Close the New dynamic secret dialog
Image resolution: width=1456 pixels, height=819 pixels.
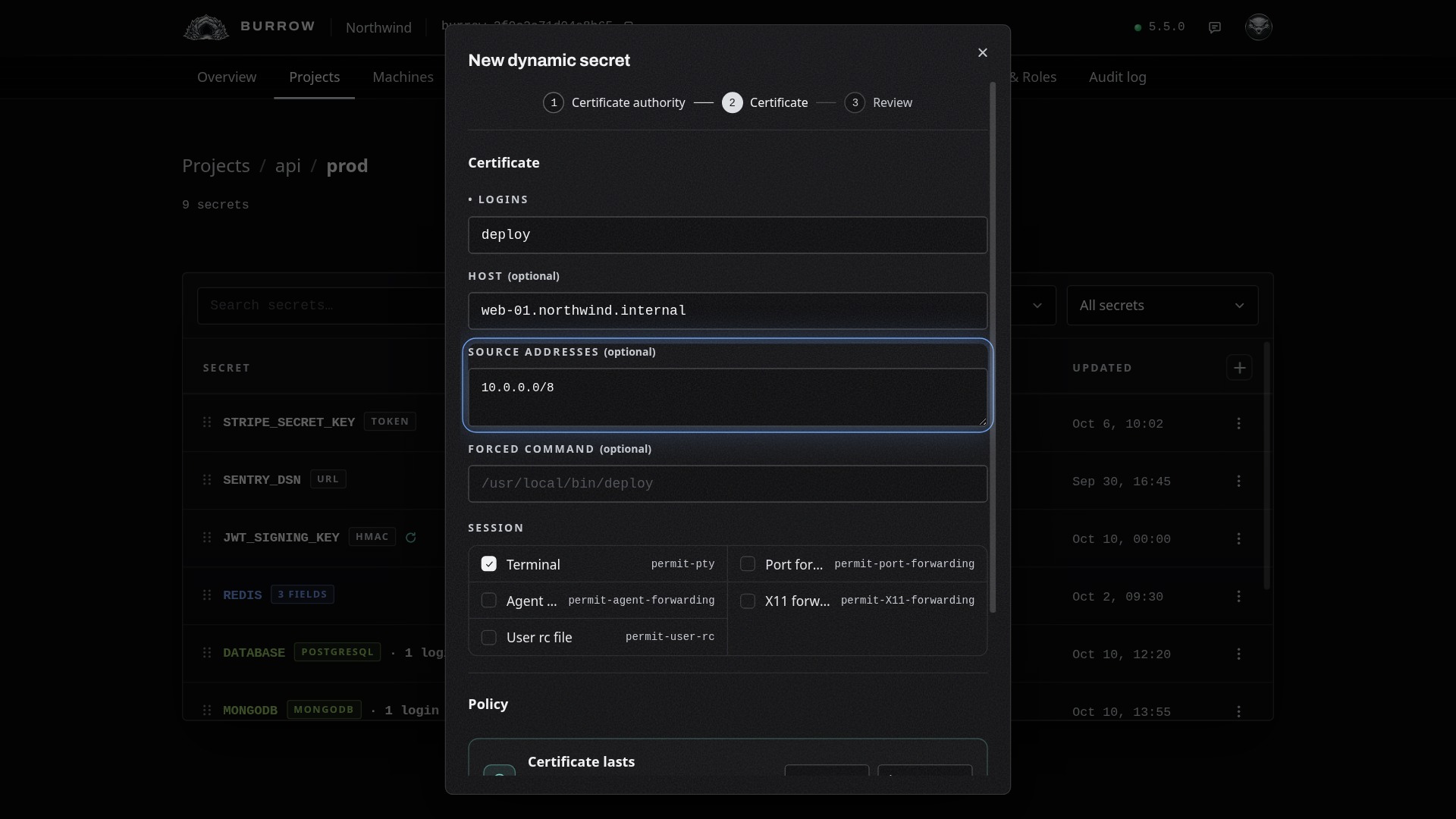pyautogui.click(x=983, y=52)
